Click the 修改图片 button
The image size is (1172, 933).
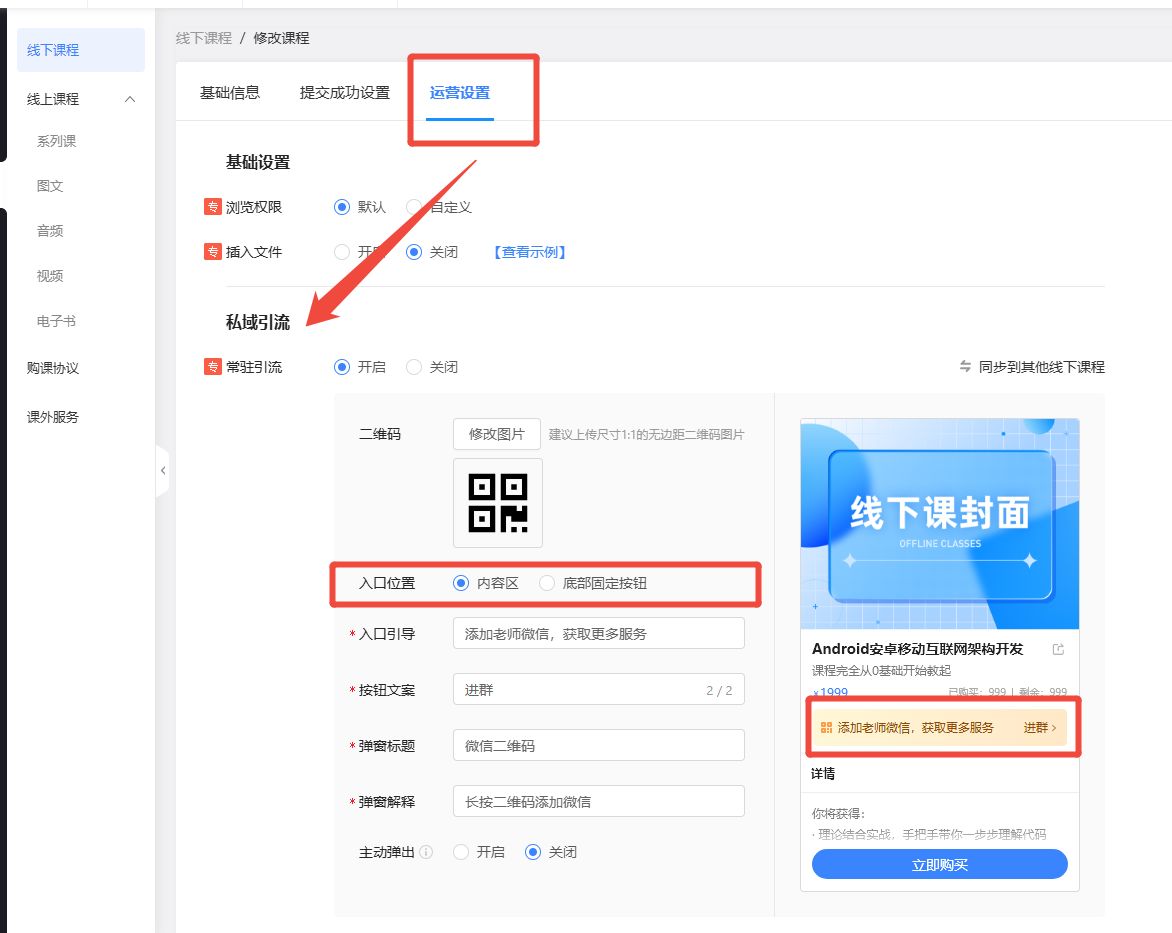[x=497, y=434]
